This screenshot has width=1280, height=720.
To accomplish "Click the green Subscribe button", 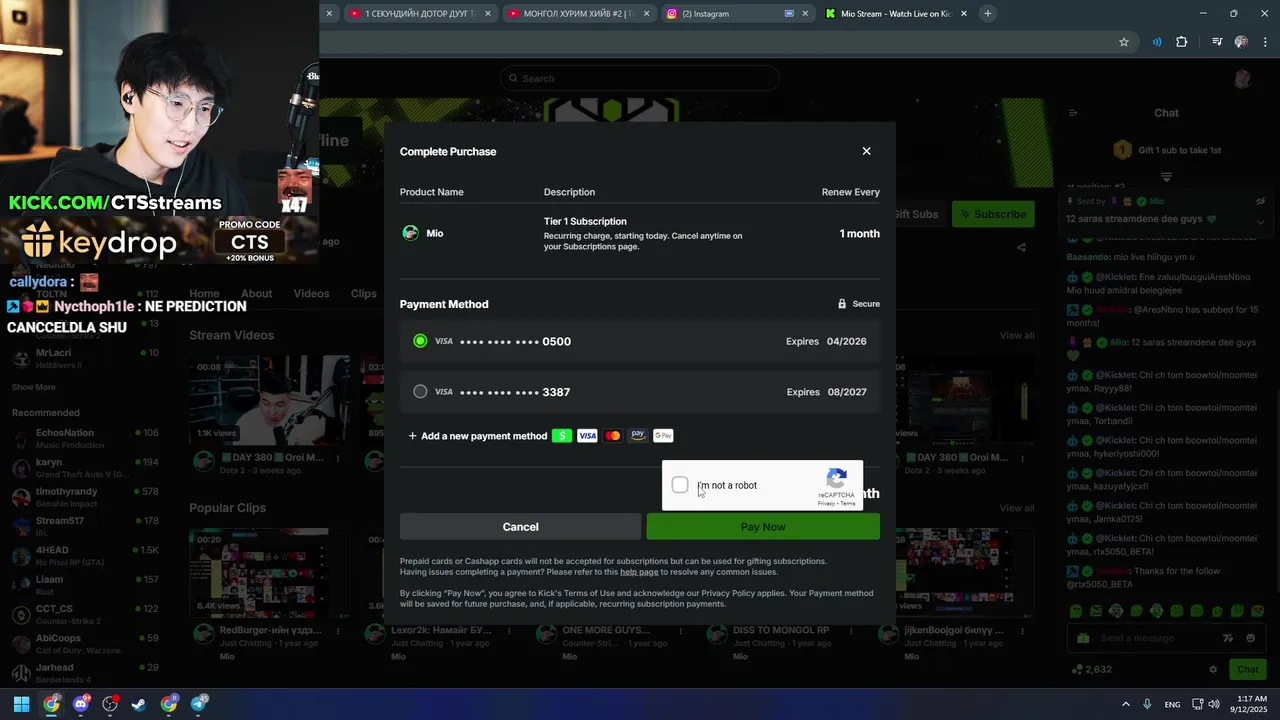I will [x=993, y=214].
